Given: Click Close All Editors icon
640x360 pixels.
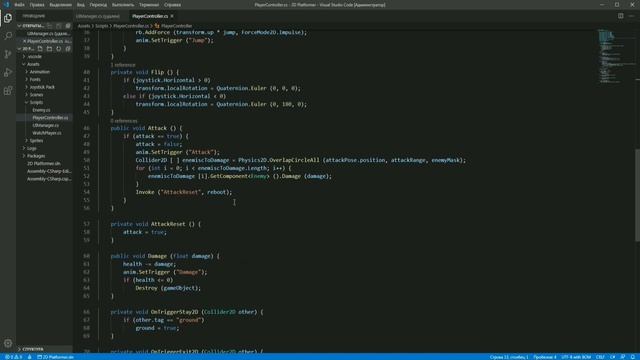Looking at the screenshot, I should click(x=68, y=26).
